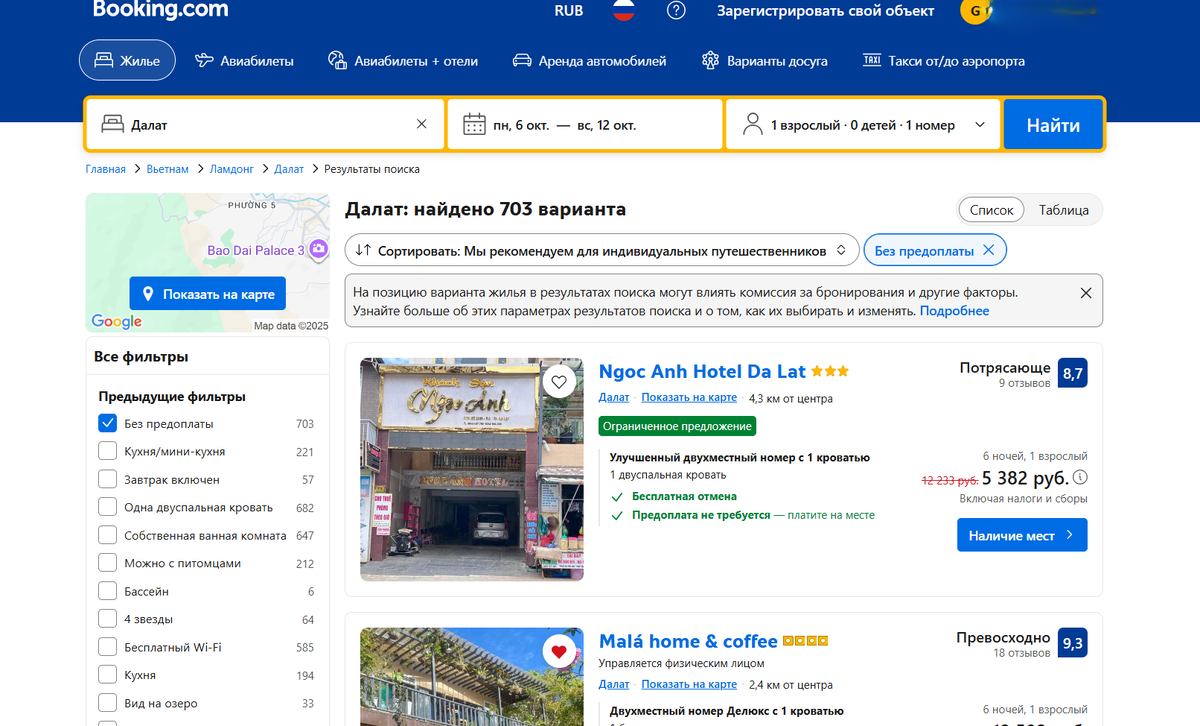Tick the Кухня filter checkbox
This screenshot has width=1200, height=726.
[108, 675]
